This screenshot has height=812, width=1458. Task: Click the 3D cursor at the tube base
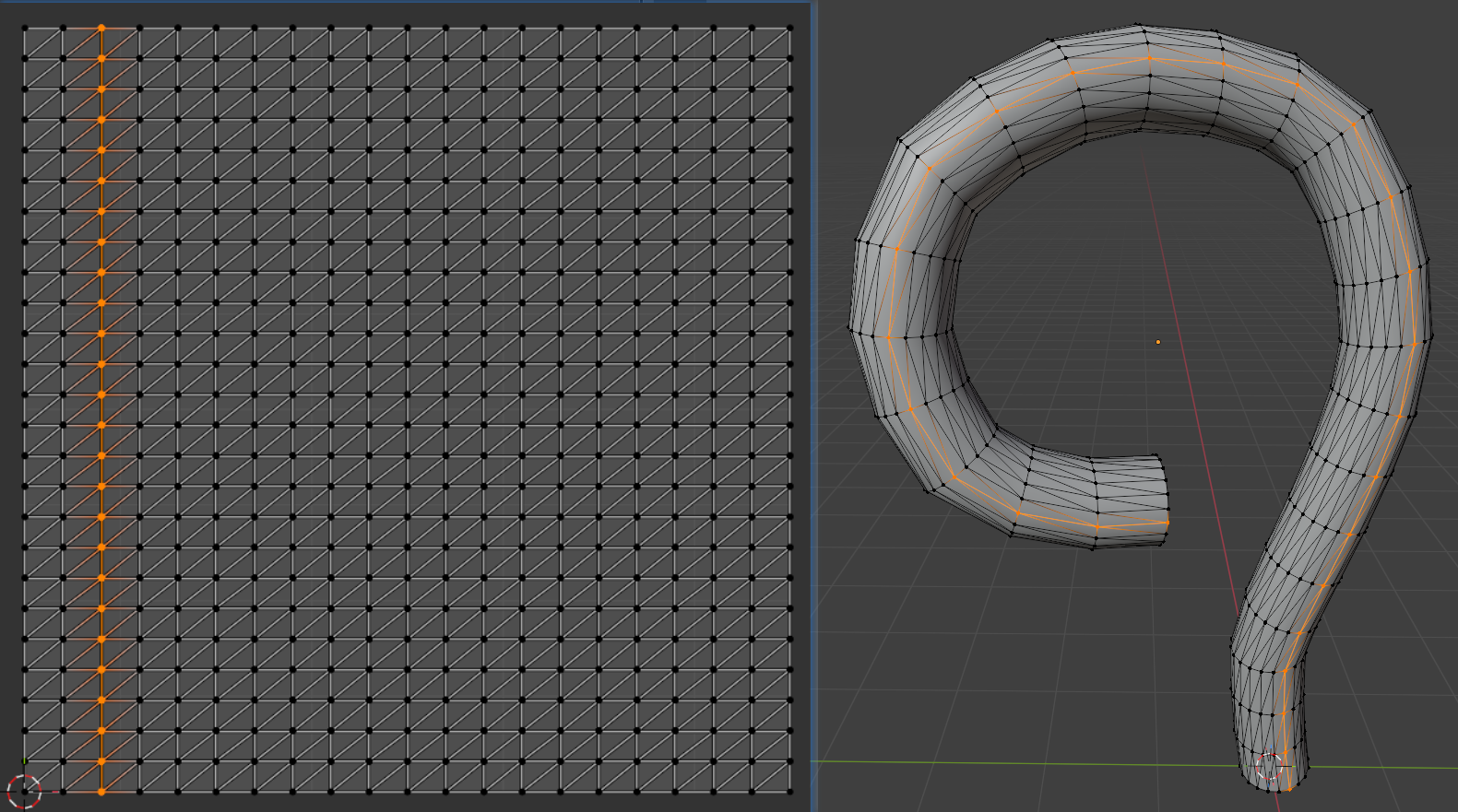[x=1270, y=766]
